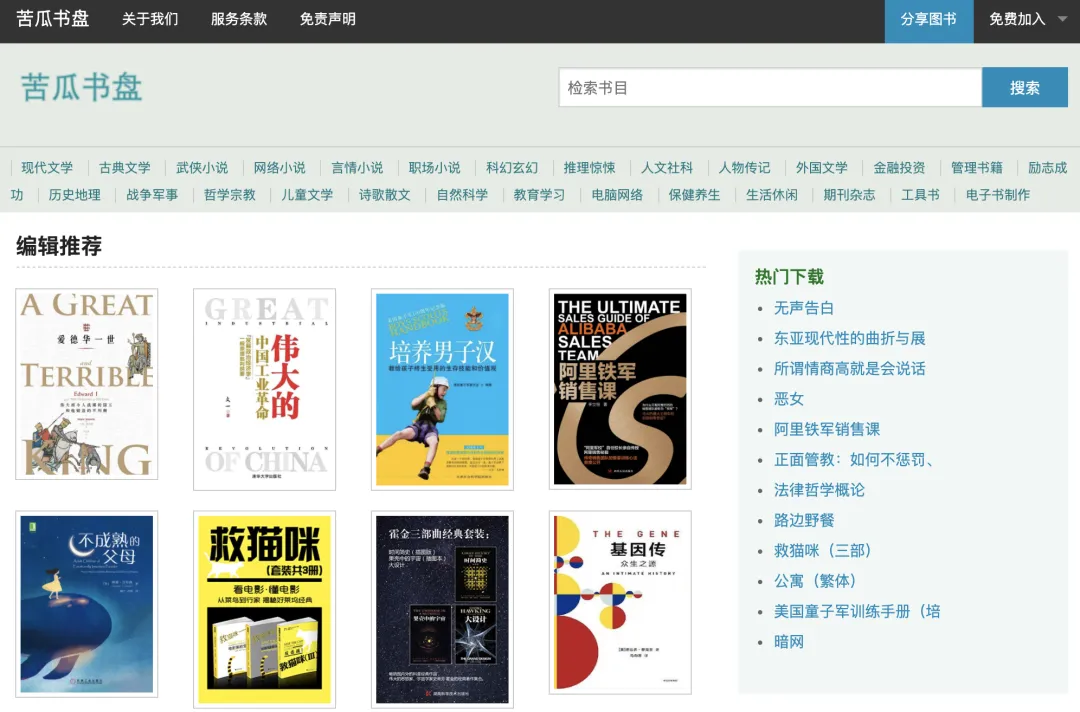
Task: Browse the 人文社科 category
Action: click(x=667, y=167)
